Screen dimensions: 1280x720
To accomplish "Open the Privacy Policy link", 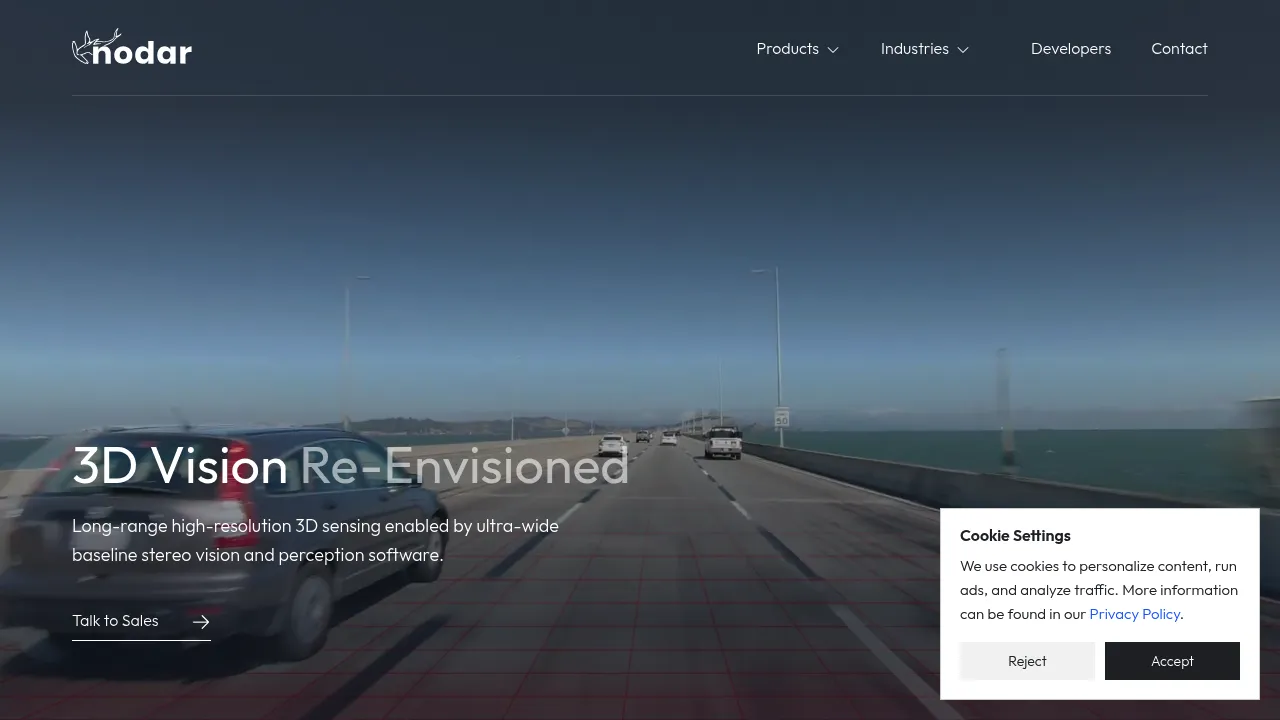I will tap(1135, 614).
